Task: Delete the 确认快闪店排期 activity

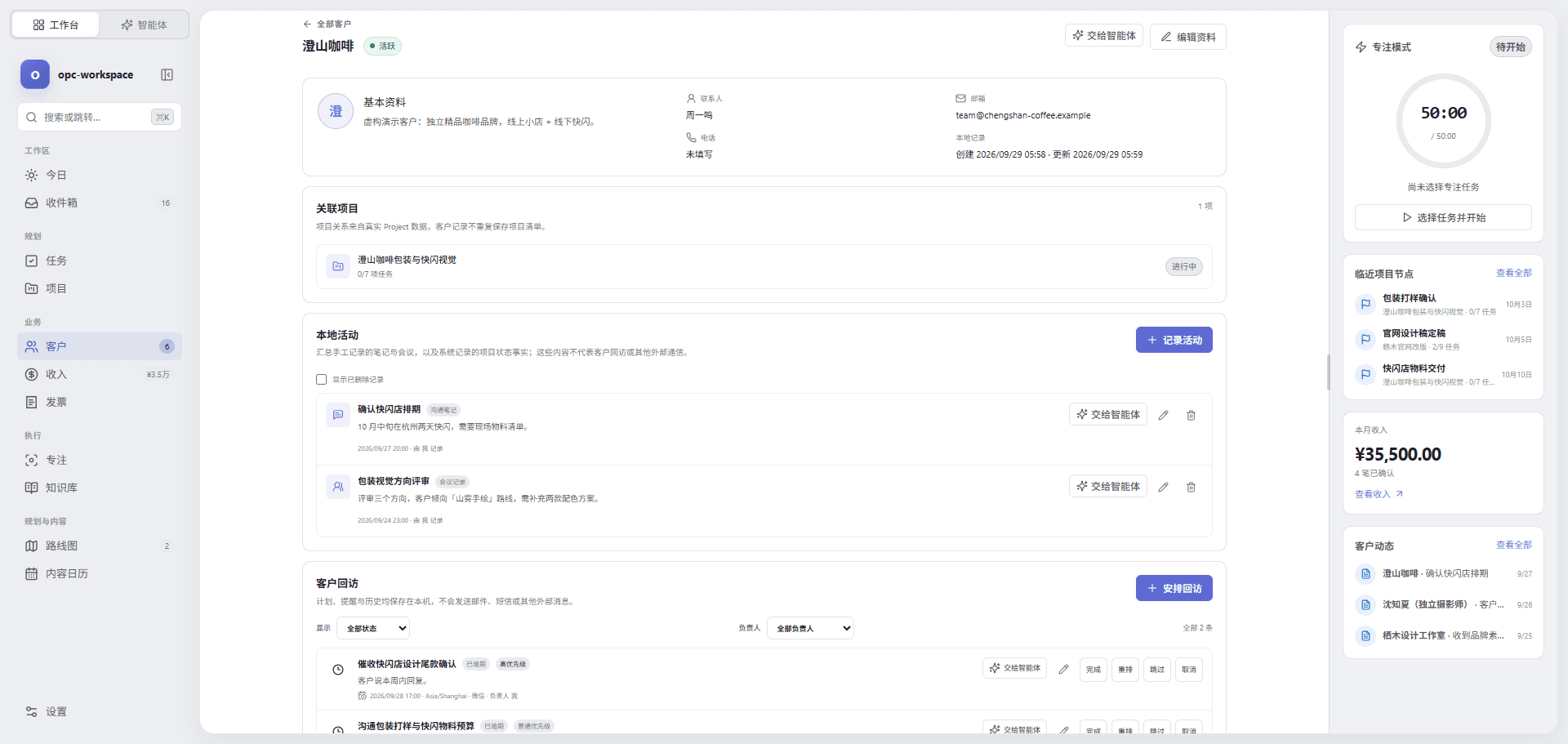Action: (x=1191, y=415)
